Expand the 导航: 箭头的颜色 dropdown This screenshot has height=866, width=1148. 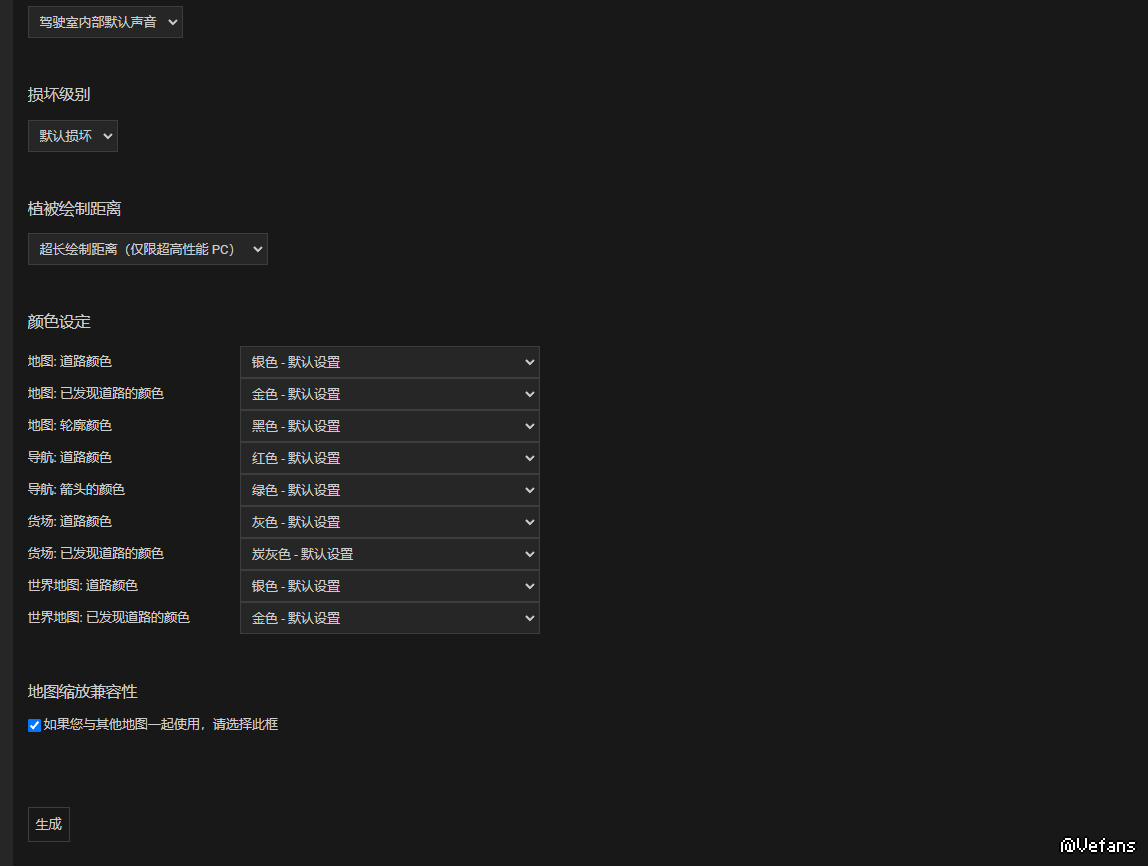[x=389, y=490]
